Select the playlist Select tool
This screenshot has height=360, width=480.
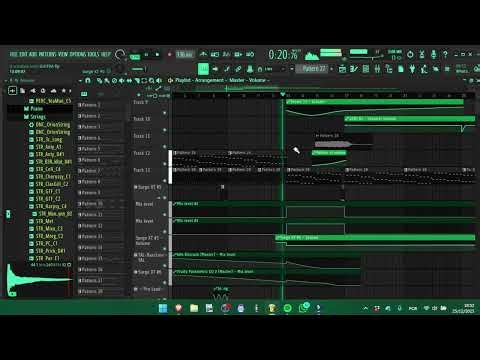click(x=144, y=81)
